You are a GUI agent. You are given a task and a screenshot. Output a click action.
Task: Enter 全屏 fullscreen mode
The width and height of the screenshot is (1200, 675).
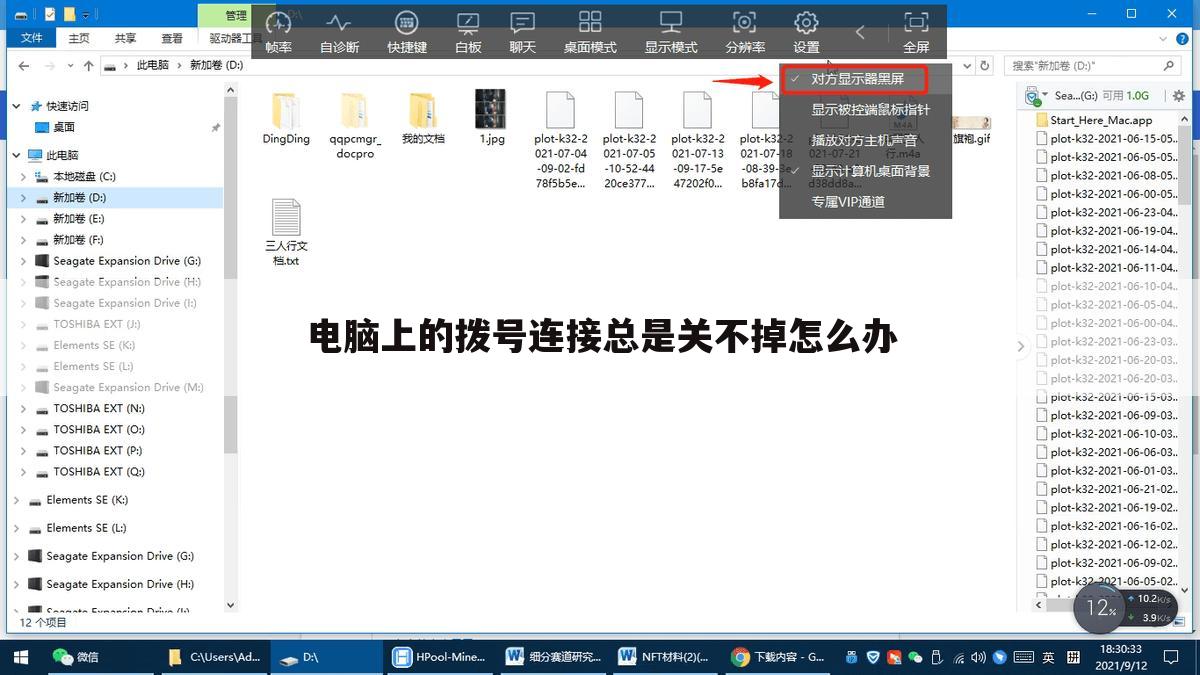916,30
